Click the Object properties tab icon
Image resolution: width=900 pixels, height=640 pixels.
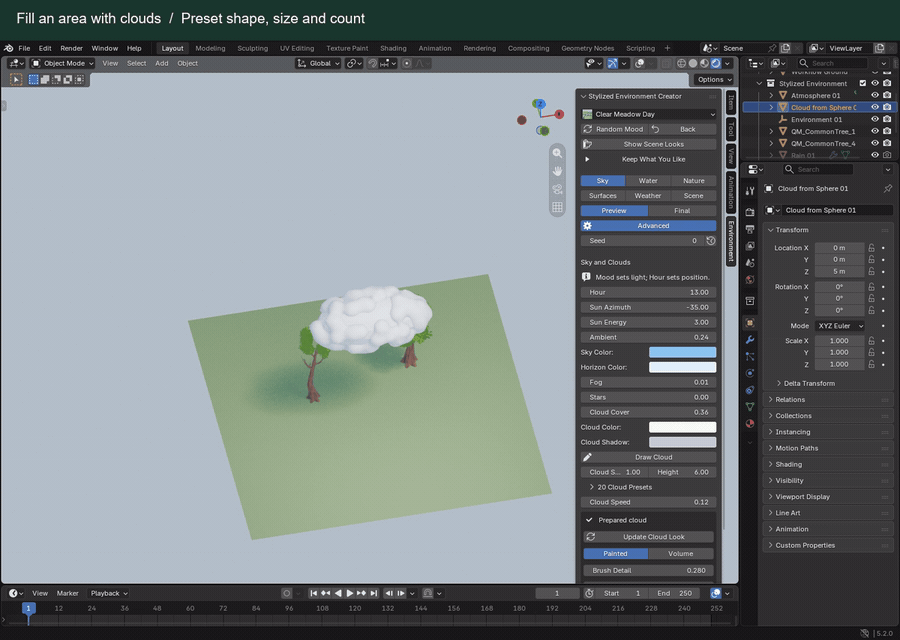[x=750, y=323]
